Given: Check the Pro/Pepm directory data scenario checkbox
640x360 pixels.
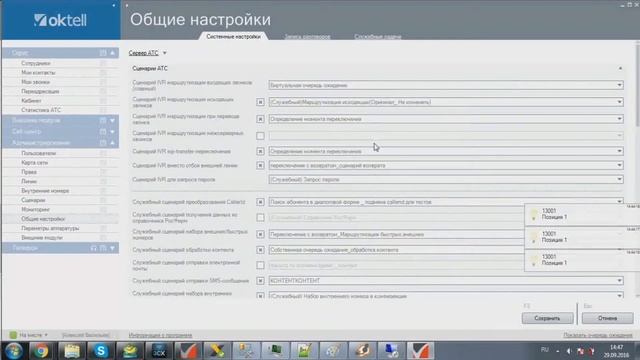Looking at the screenshot, I should (260, 218).
